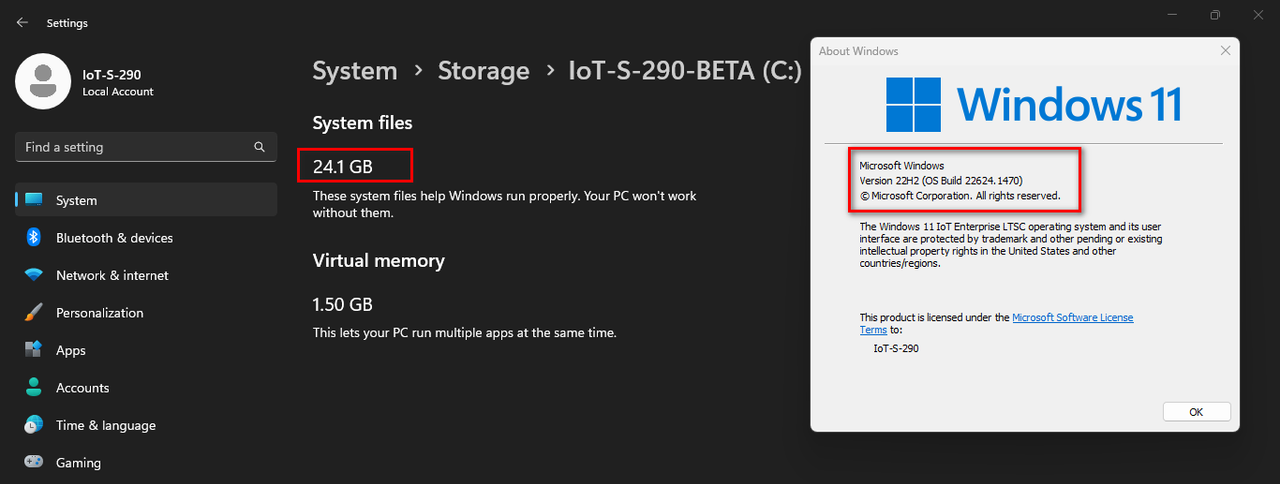Click the search magnifier icon
1280x484 pixels.
click(x=260, y=147)
